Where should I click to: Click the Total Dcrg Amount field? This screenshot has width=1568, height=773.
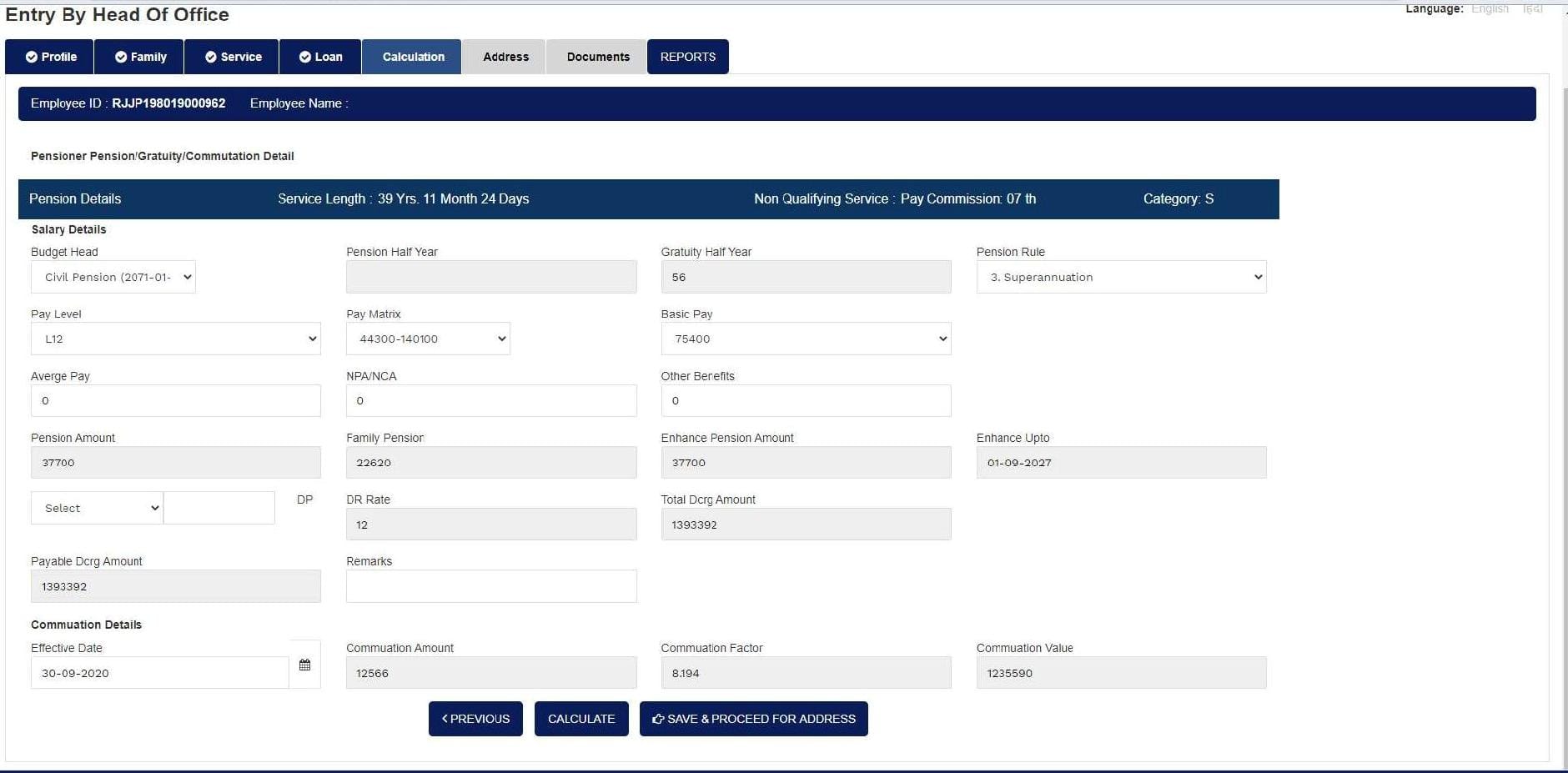(807, 525)
